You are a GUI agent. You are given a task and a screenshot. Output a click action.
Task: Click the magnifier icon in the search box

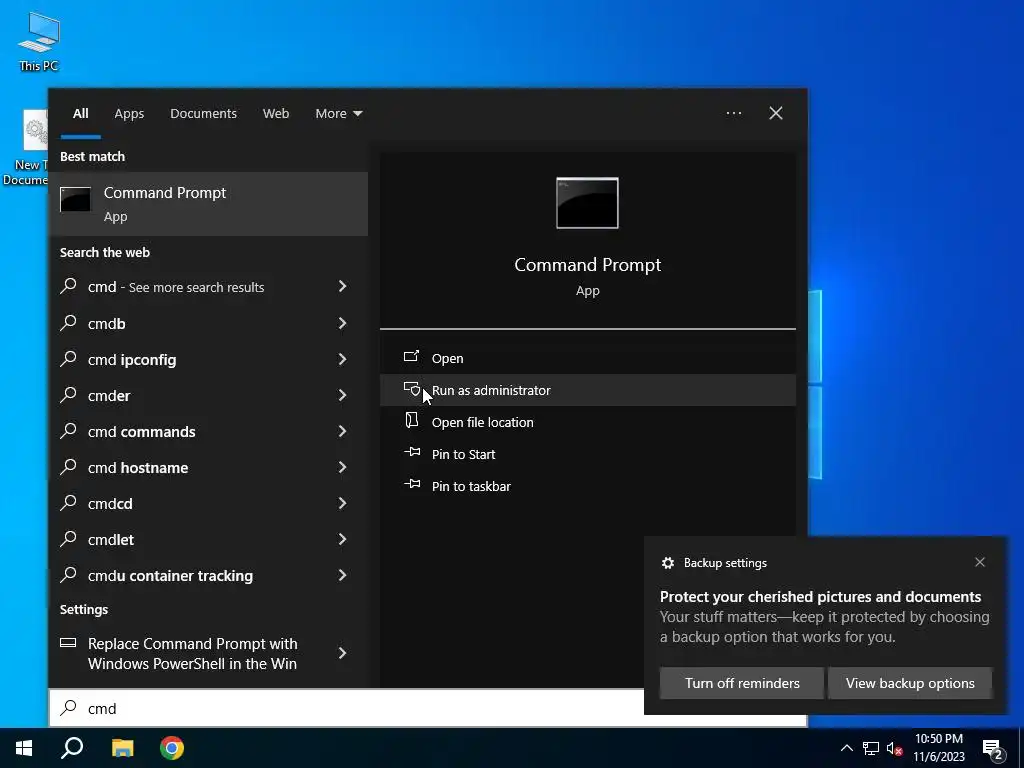[x=69, y=707]
